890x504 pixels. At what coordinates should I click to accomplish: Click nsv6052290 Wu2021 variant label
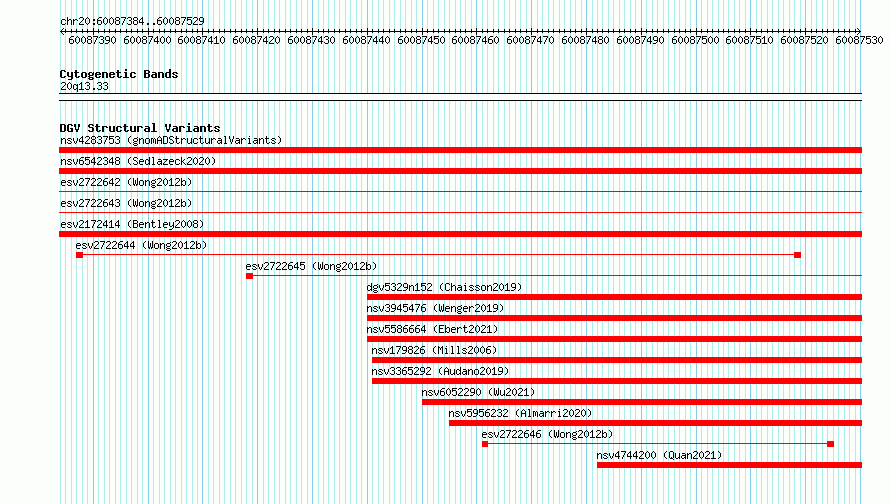pyautogui.click(x=478, y=392)
